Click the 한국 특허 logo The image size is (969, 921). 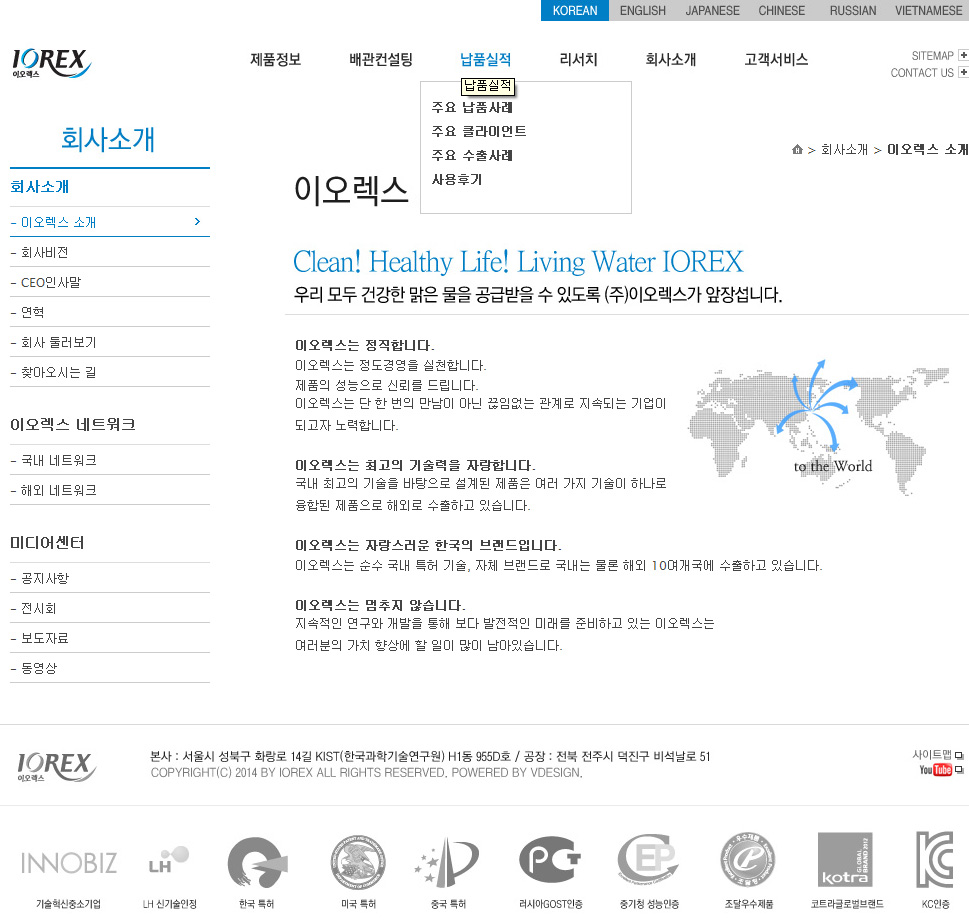[x=257, y=862]
